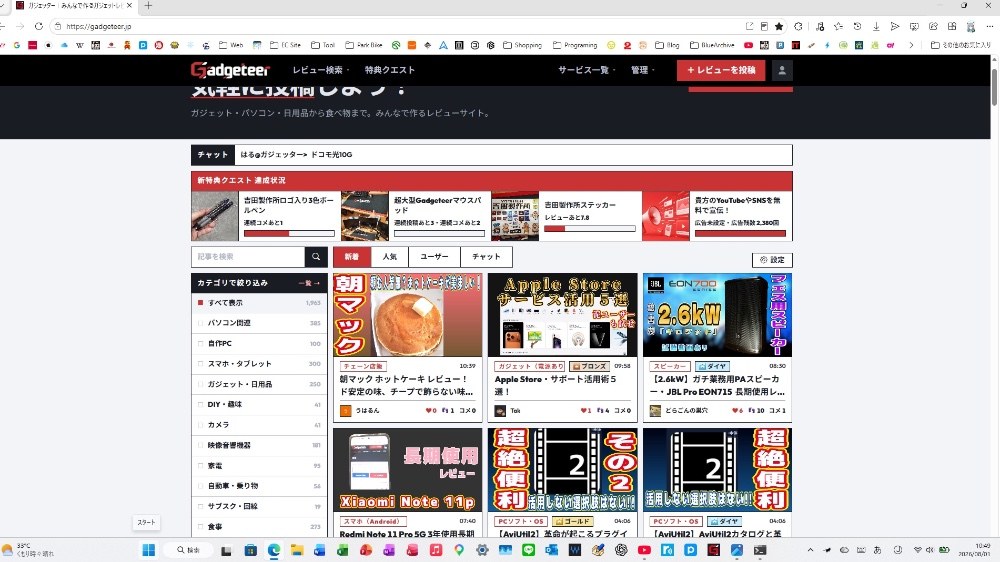Open the YouTube bookmark icon in bookmarks bar

click(748, 45)
